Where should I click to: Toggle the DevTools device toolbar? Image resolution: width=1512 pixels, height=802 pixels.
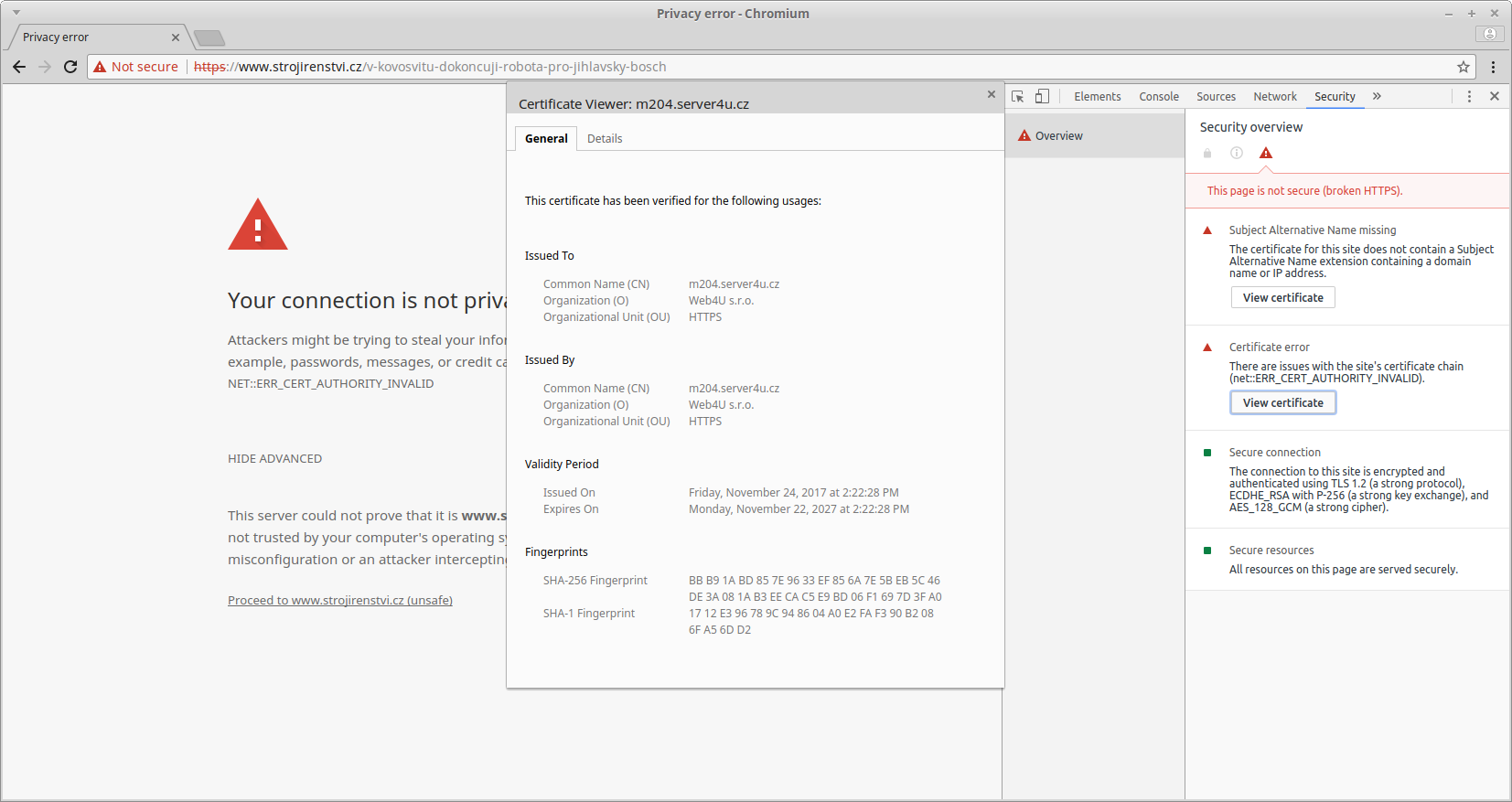[1042, 96]
